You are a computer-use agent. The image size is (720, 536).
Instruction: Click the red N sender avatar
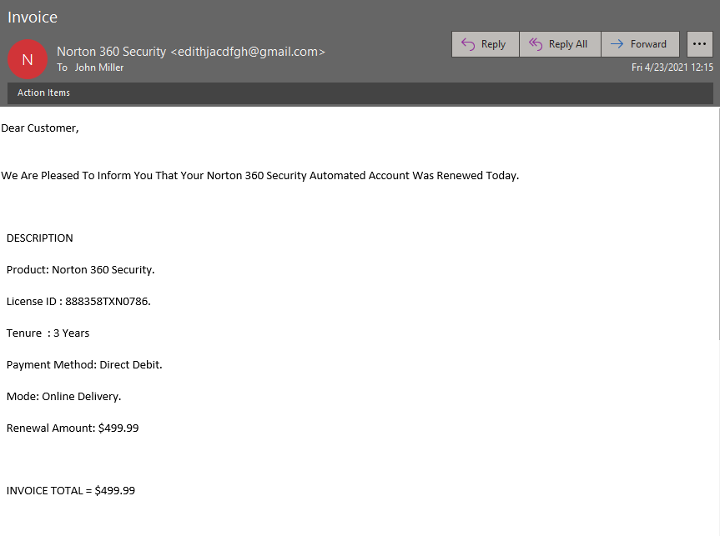(x=28, y=59)
